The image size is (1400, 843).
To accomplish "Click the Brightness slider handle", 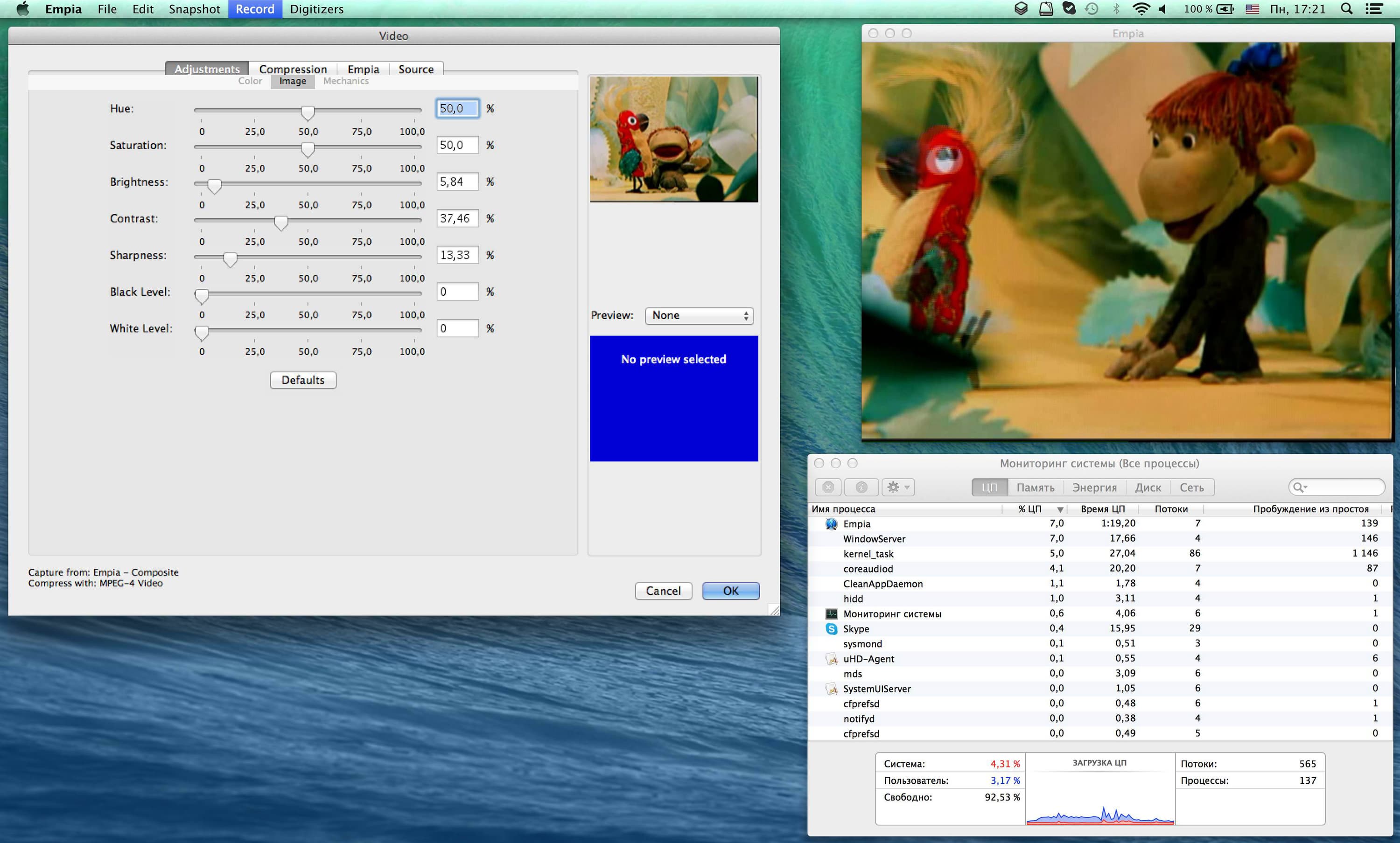I will [214, 185].
